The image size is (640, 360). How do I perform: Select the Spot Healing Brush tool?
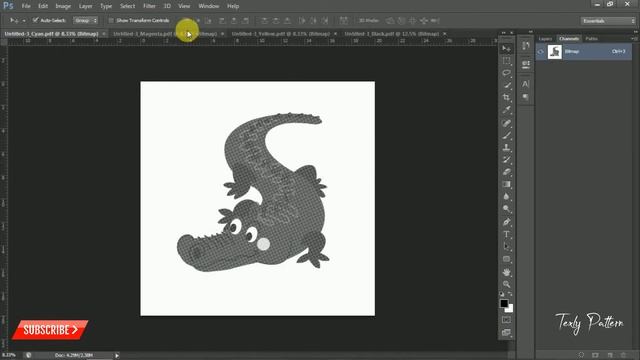(506, 123)
